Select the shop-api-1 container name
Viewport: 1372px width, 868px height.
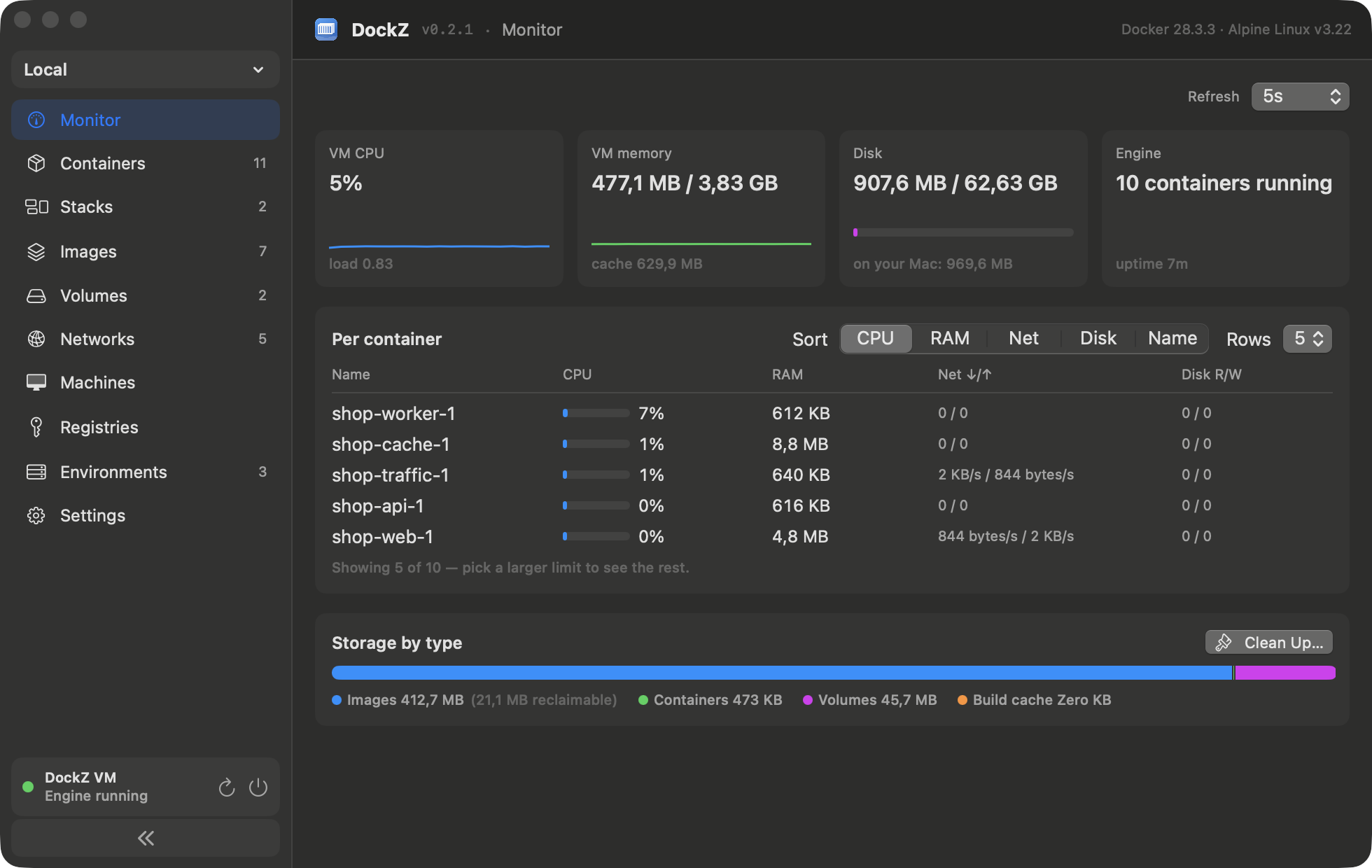[x=377, y=505]
